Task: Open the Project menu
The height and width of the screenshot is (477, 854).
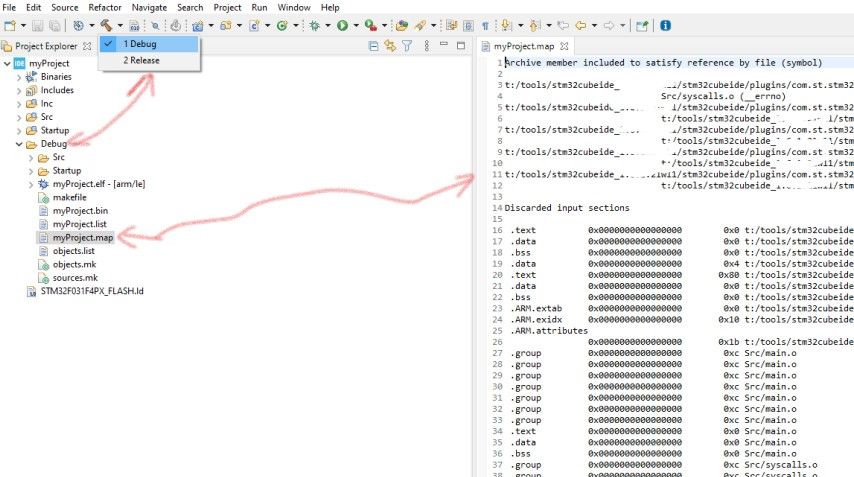Action: (x=227, y=8)
